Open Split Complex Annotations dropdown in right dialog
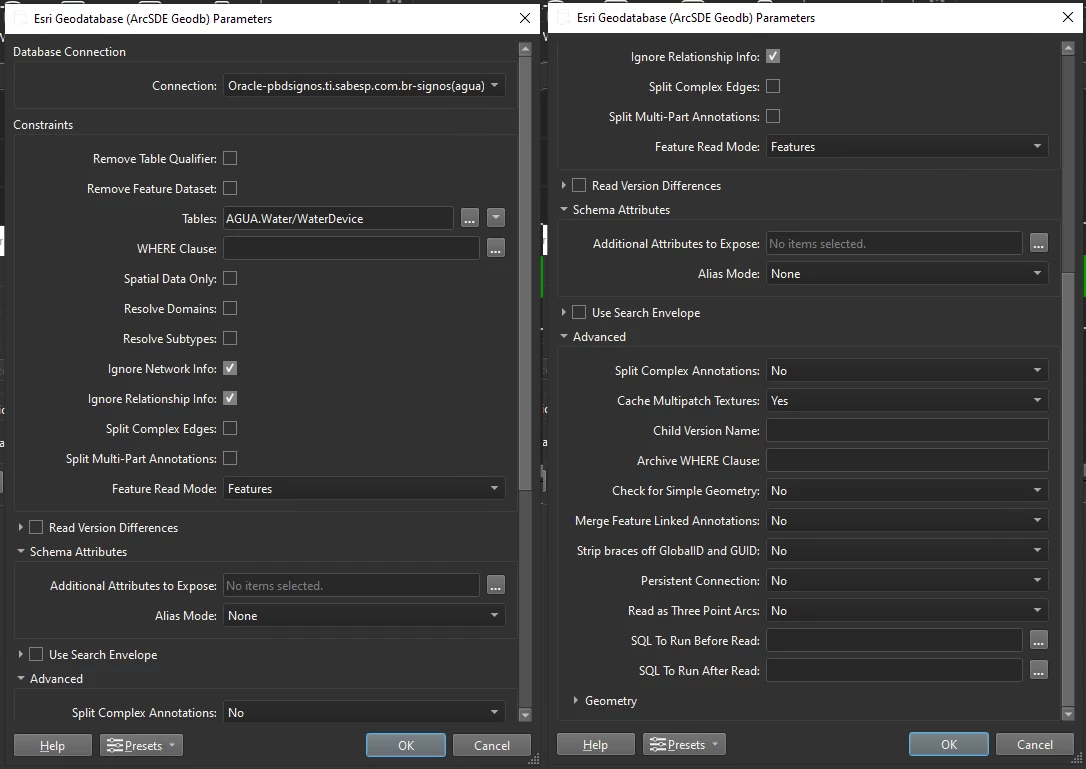Viewport: 1086px width, 769px height. [907, 371]
